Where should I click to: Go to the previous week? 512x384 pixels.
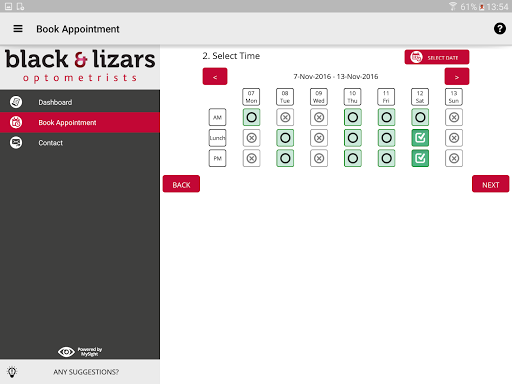click(x=215, y=77)
